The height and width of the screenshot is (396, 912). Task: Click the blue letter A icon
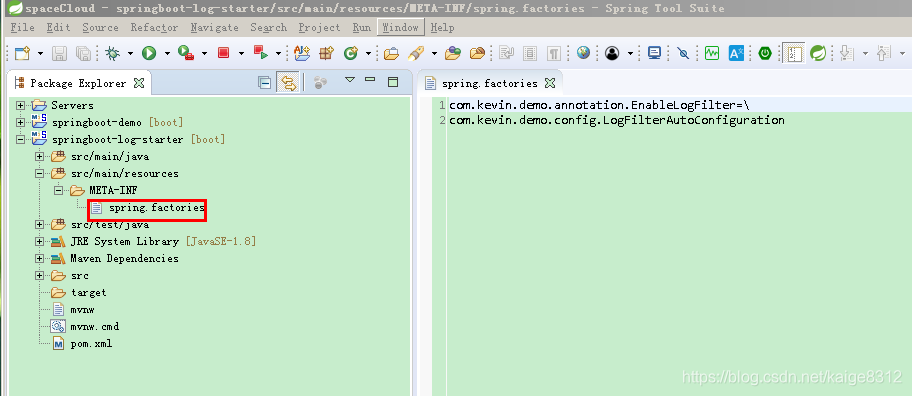point(736,53)
